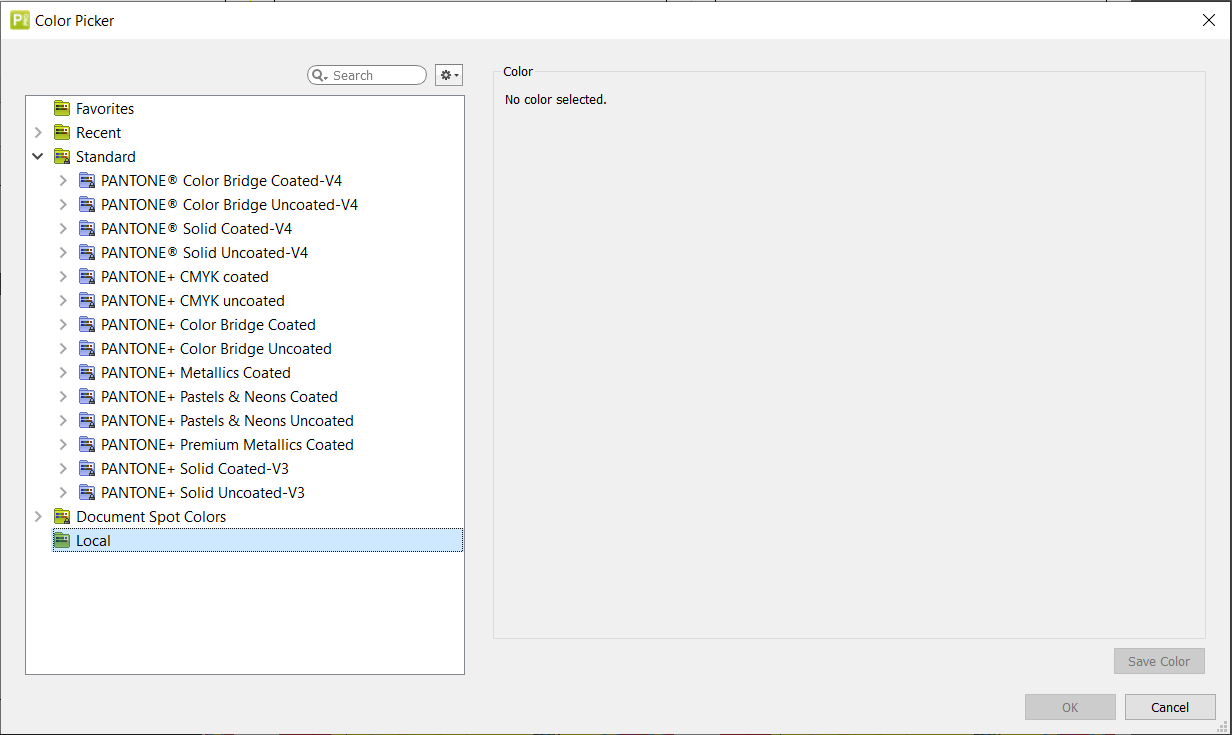
Task: Select 'PANTONE® Color Bridge Coated-V4' text
Action: tap(222, 181)
